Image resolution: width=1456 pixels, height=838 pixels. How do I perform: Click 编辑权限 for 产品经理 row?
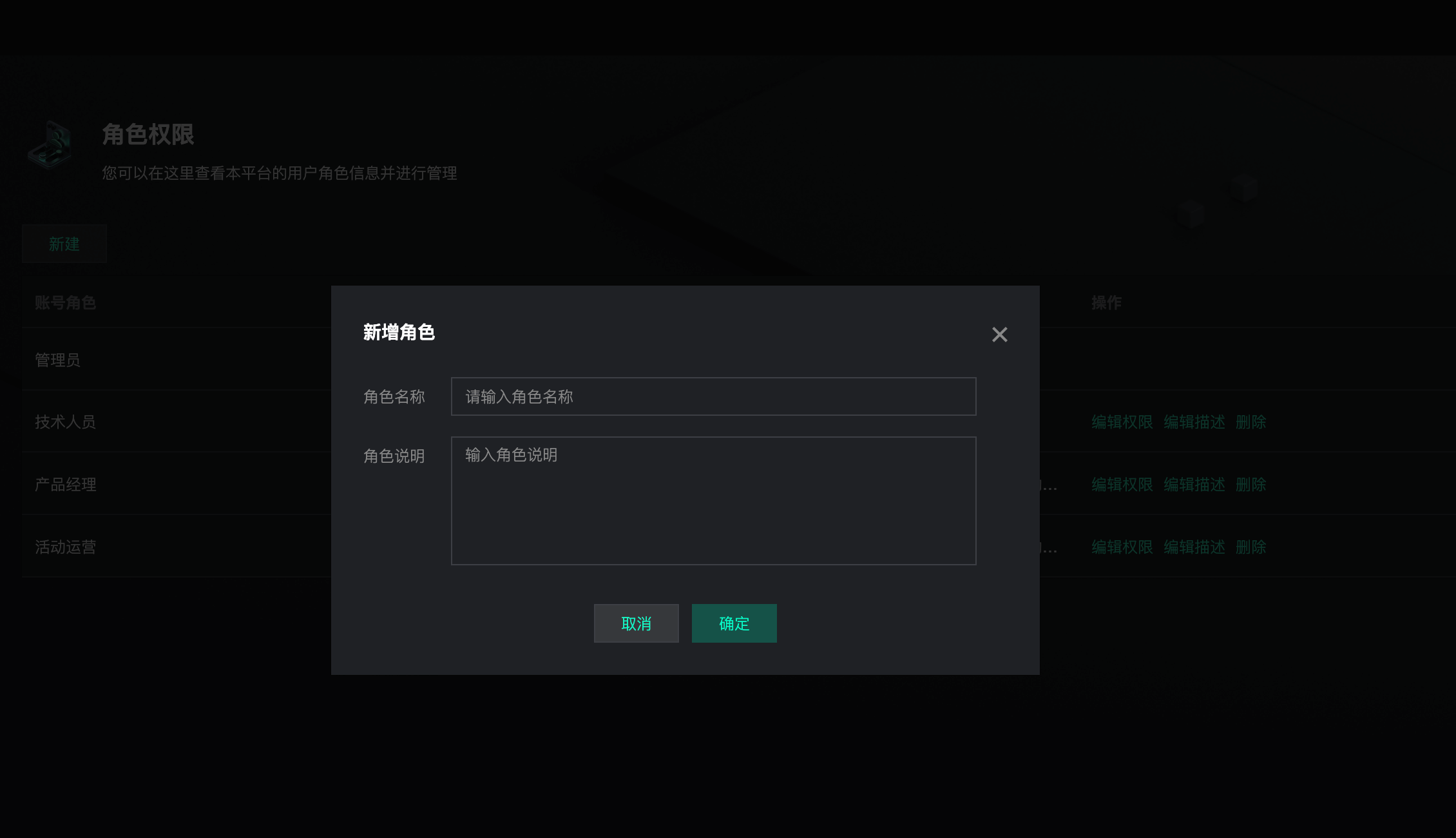[1122, 485]
